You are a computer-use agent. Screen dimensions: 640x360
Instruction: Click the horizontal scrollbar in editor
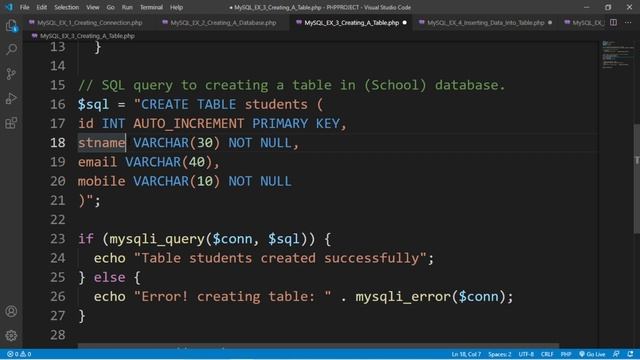318,346
